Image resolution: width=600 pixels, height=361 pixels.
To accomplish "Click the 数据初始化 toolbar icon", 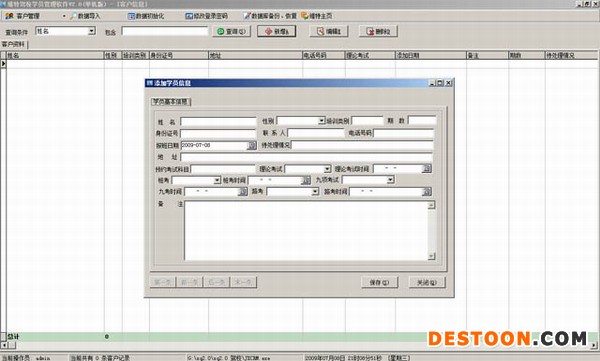I will [131, 16].
